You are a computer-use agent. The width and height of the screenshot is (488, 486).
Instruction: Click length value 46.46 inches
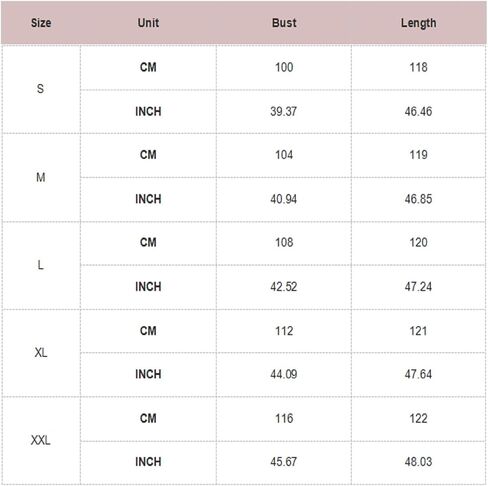click(418, 111)
